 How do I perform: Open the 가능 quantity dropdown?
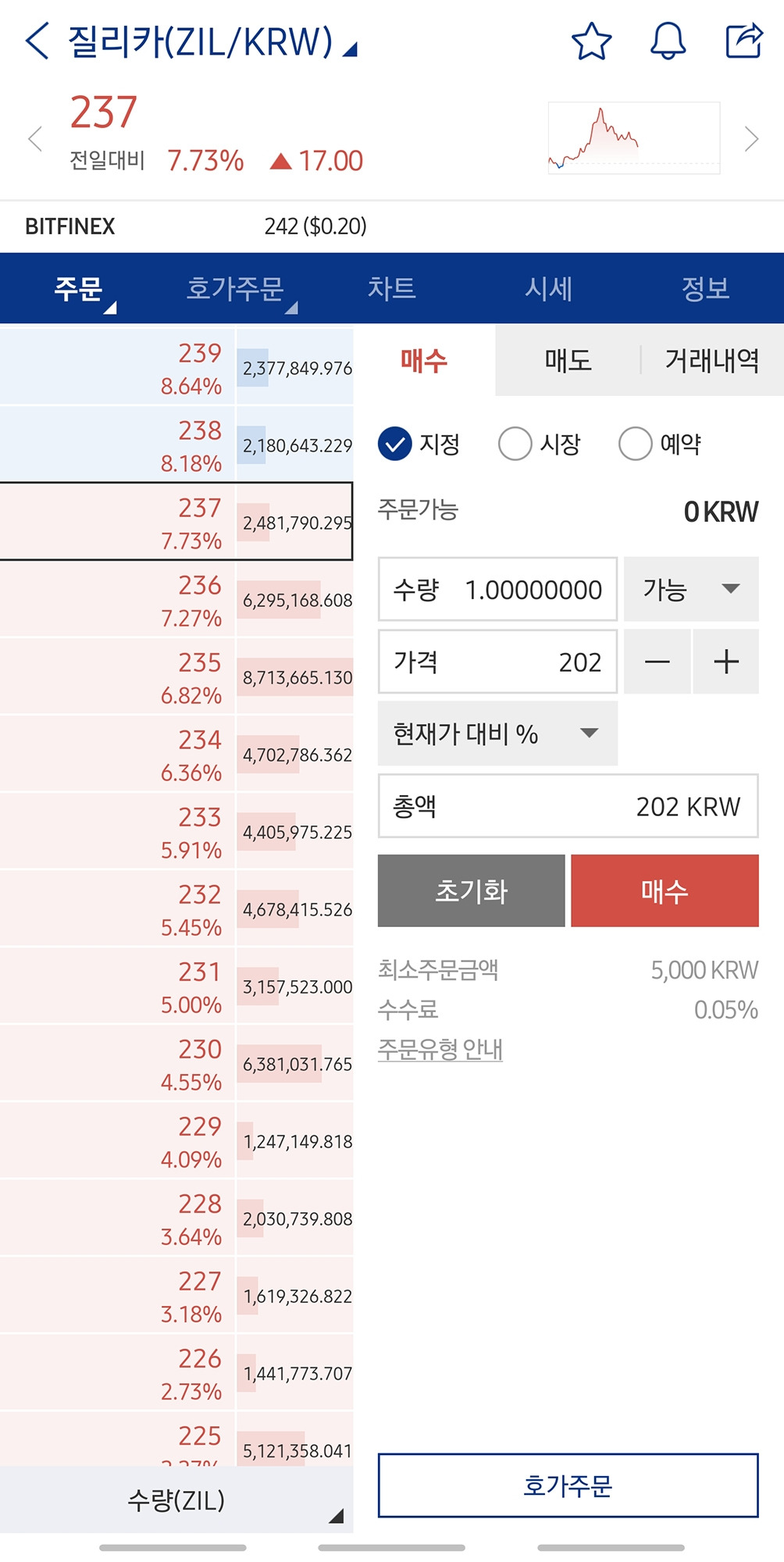click(x=690, y=590)
